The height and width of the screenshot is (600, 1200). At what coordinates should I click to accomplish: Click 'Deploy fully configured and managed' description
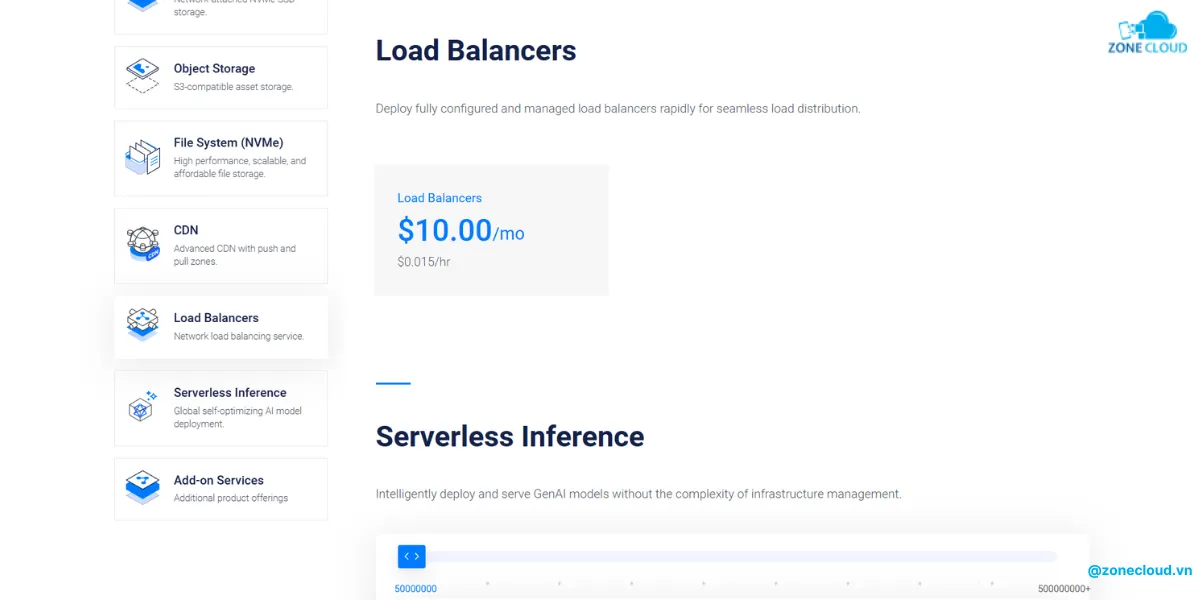point(618,108)
